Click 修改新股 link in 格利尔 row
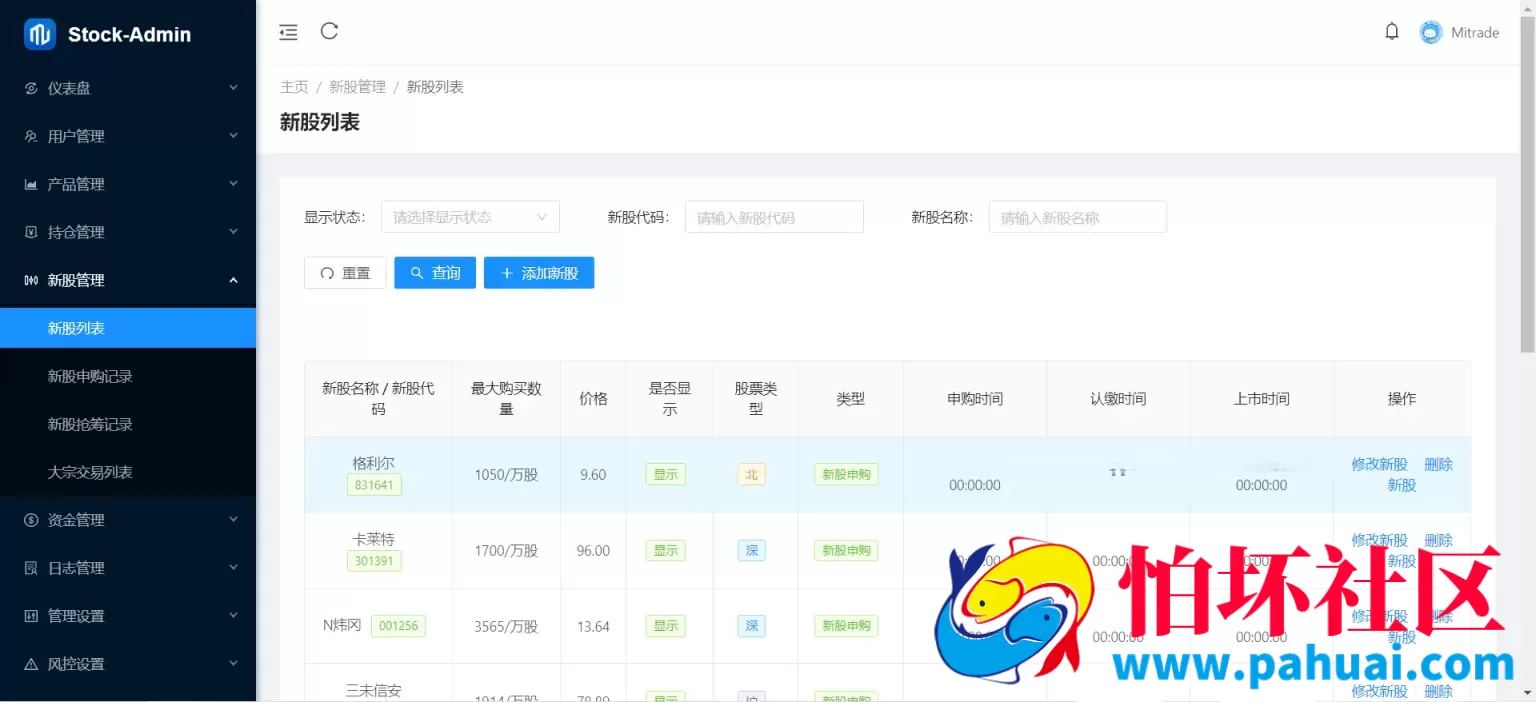The height and width of the screenshot is (702, 1536). [1379, 464]
